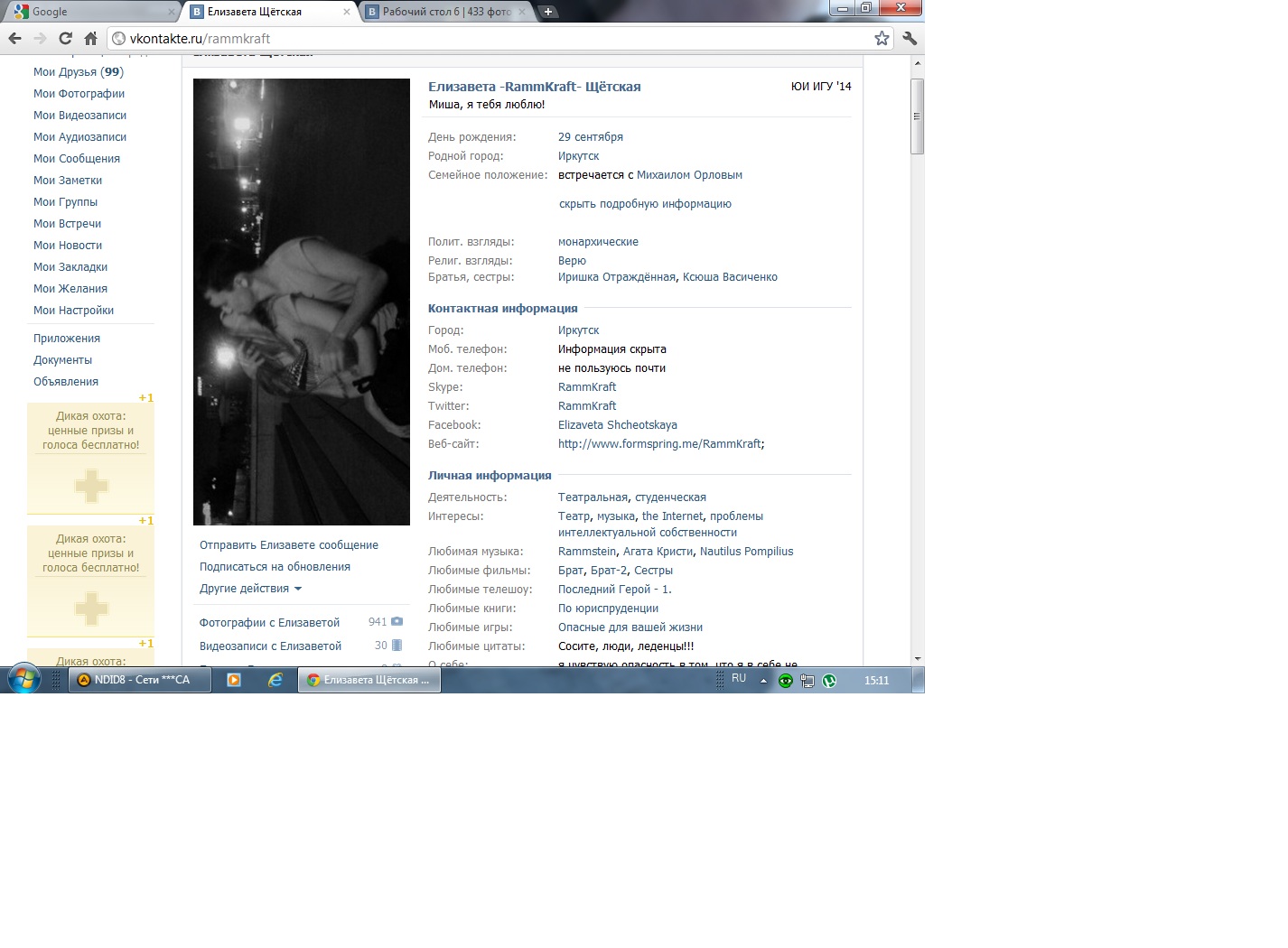
Task: Click the RU language indicator
Action: (739, 678)
